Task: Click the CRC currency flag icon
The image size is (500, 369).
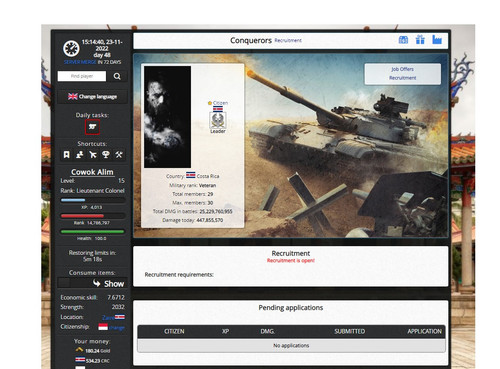Action: (80, 360)
